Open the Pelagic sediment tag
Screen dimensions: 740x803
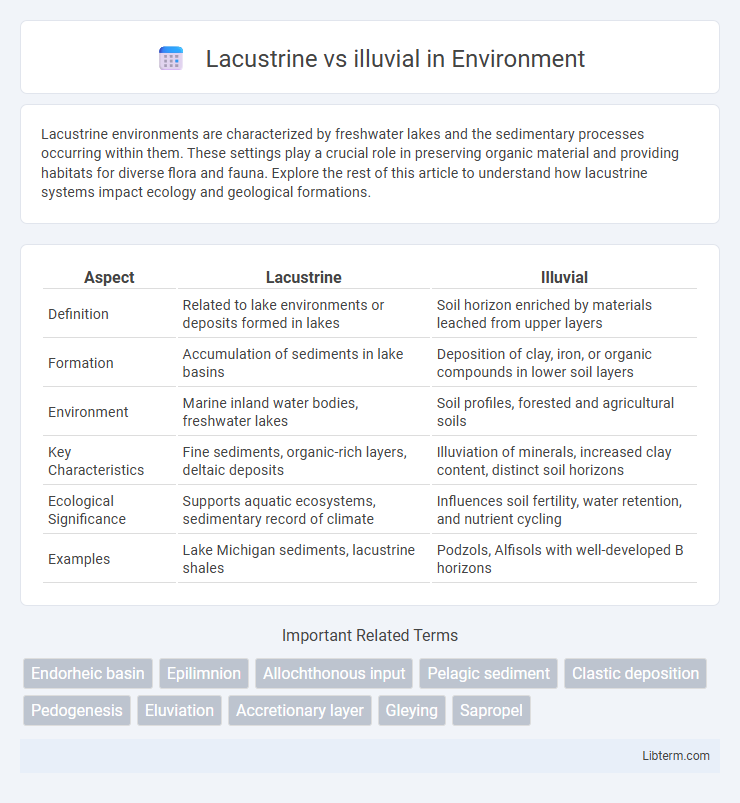(x=489, y=673)
